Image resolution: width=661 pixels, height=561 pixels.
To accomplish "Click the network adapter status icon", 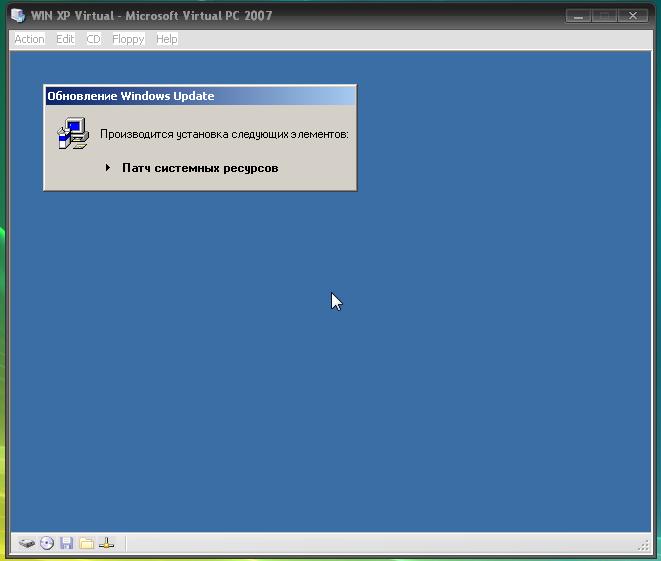I will click(106, 543).
